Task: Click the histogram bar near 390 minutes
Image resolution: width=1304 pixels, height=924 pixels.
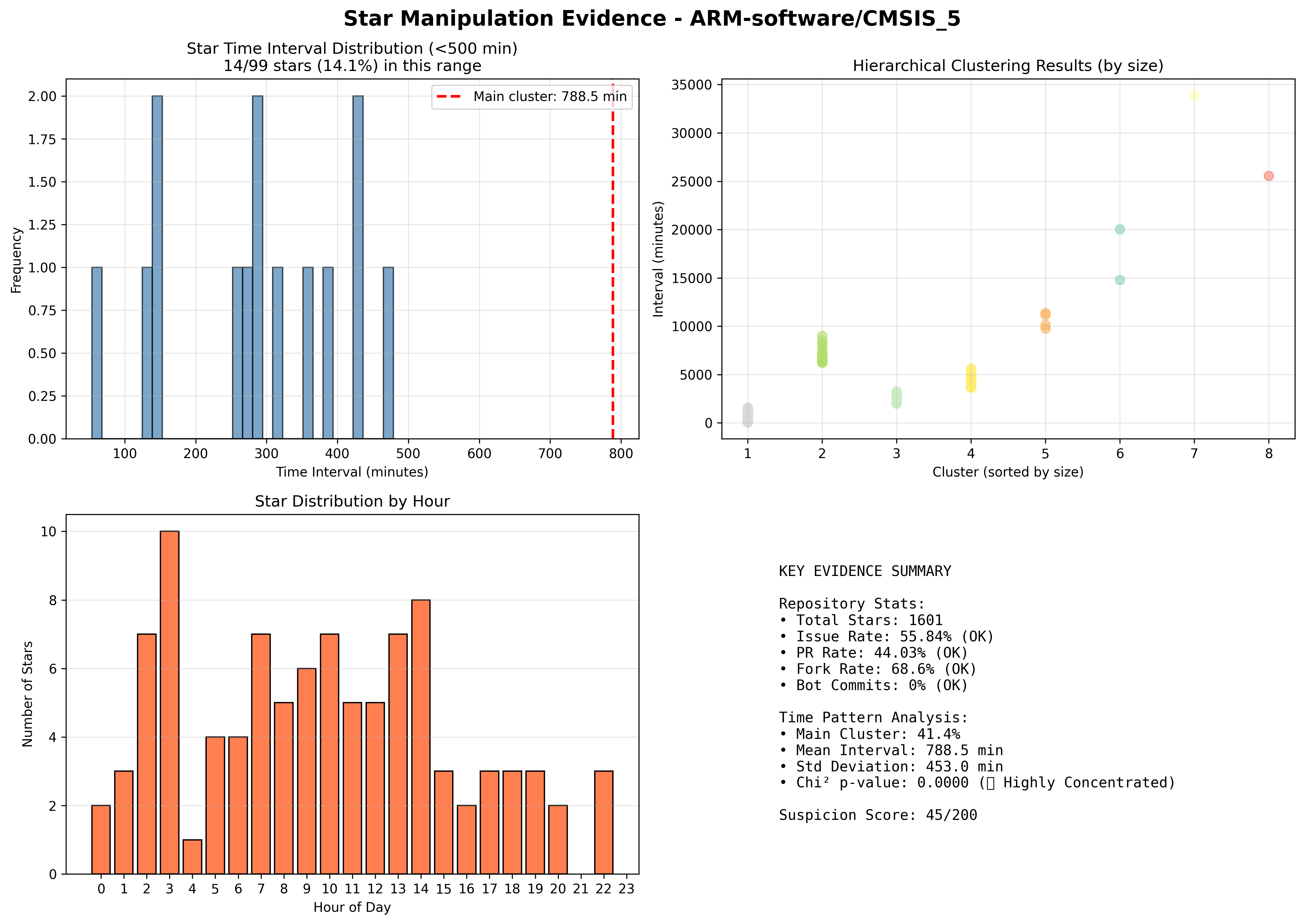Action: click(328, 353)
